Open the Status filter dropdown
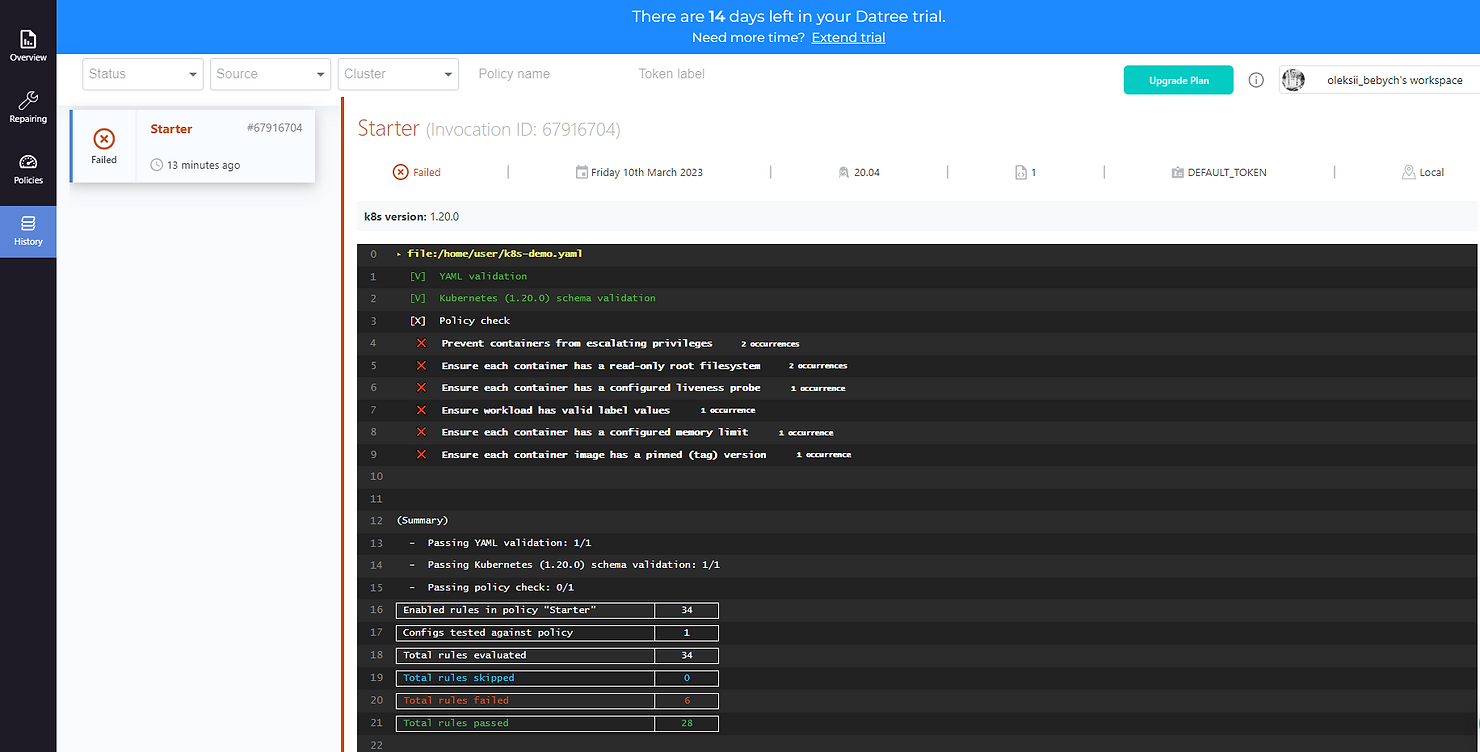Image resolution: width=1480 pixels, height=752 pixels. pos(143,74)
